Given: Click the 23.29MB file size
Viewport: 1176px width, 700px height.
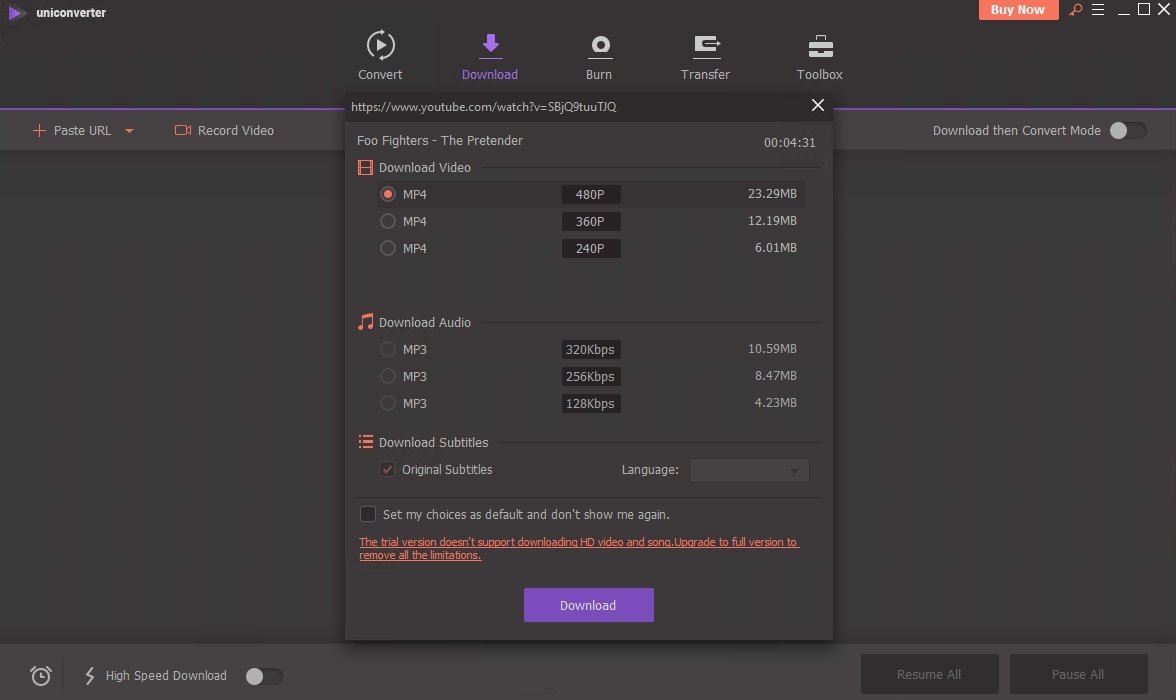Looking at the screenshot, I should coord(772,194).
